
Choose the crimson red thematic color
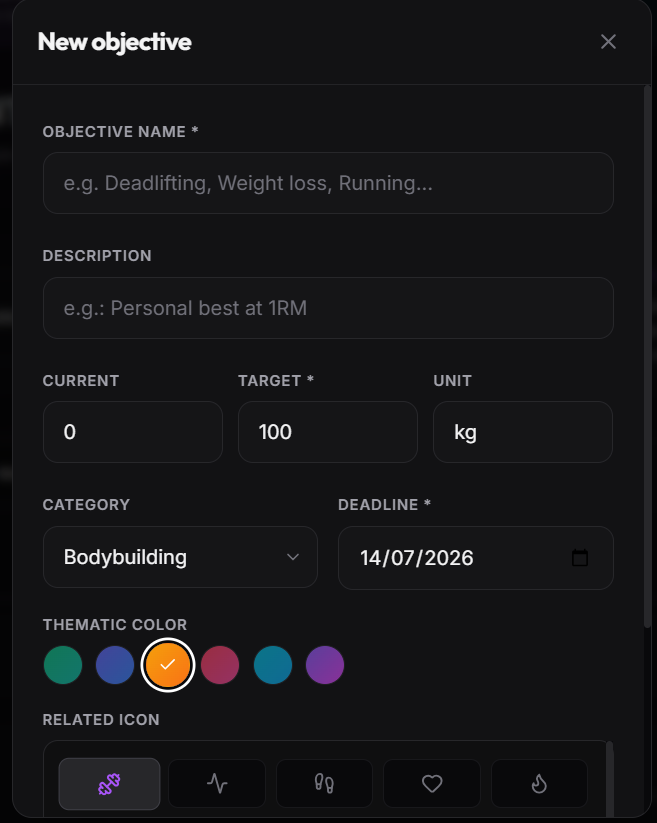(x=220, y=665)
